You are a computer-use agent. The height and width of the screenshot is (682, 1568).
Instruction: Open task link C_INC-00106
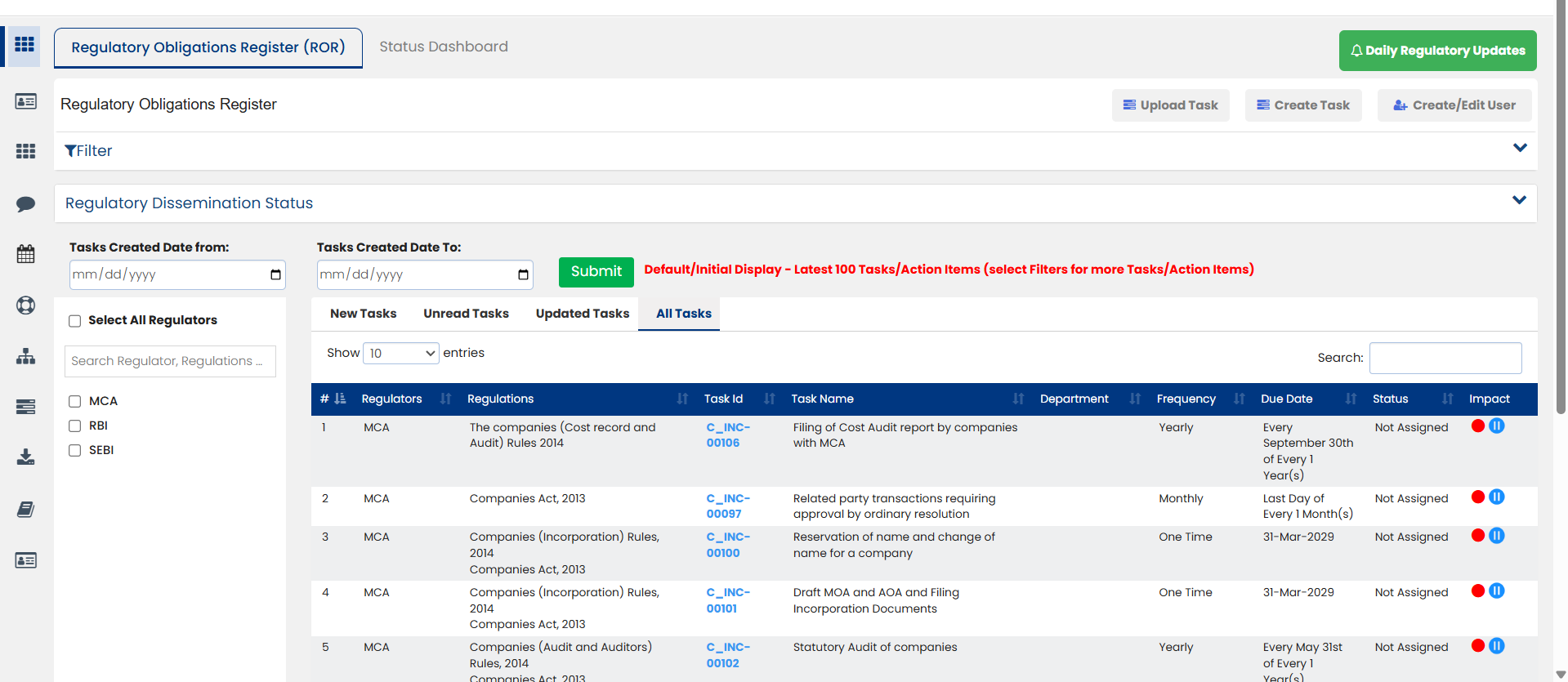pyautogui.click(x=728, y=435)
